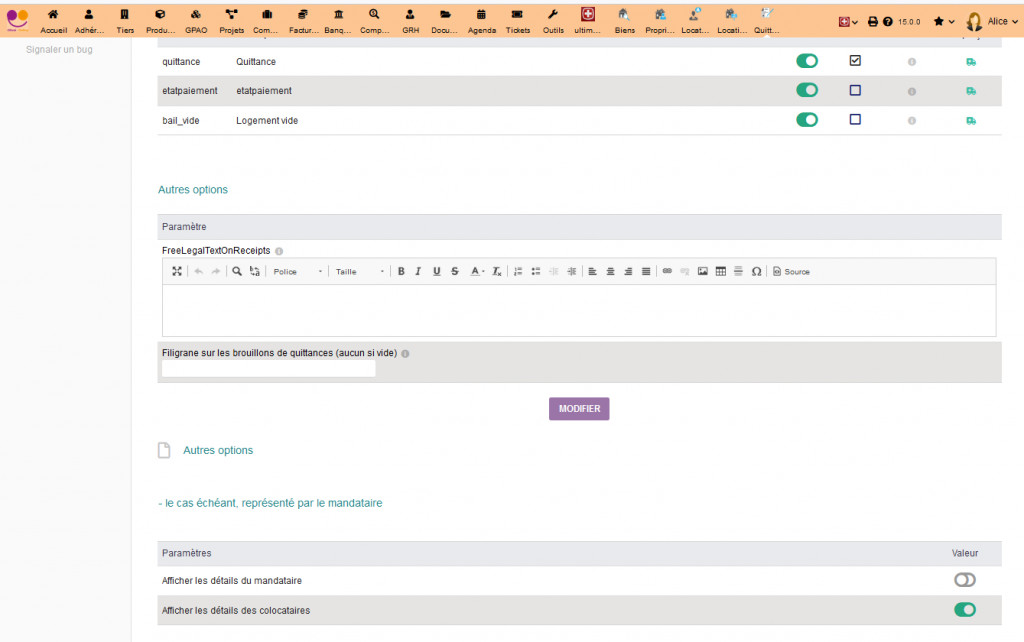Open the text color picker
1024x642 pixels.
click(477, 271)
